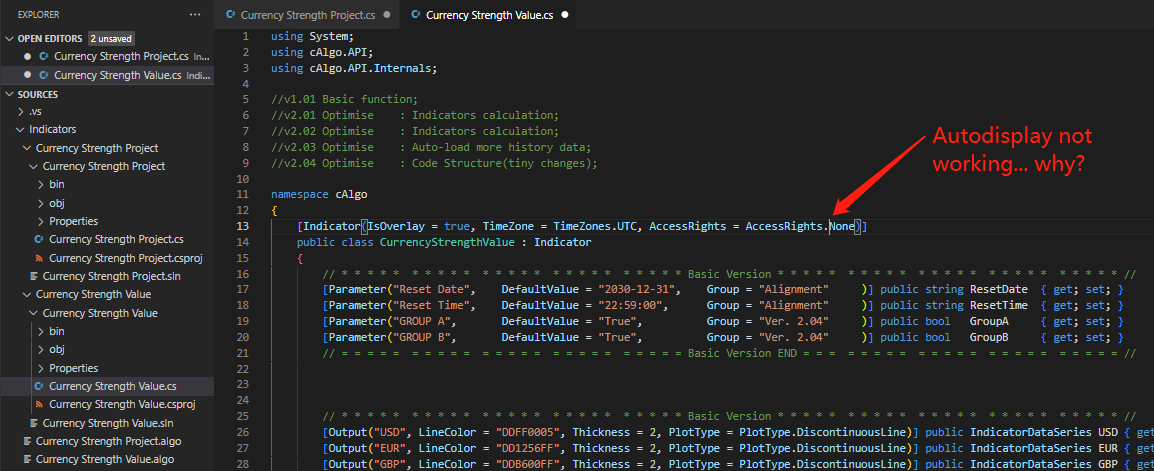Click the file icon of Currency Strength Value.sln

click(x=33, y=423)
